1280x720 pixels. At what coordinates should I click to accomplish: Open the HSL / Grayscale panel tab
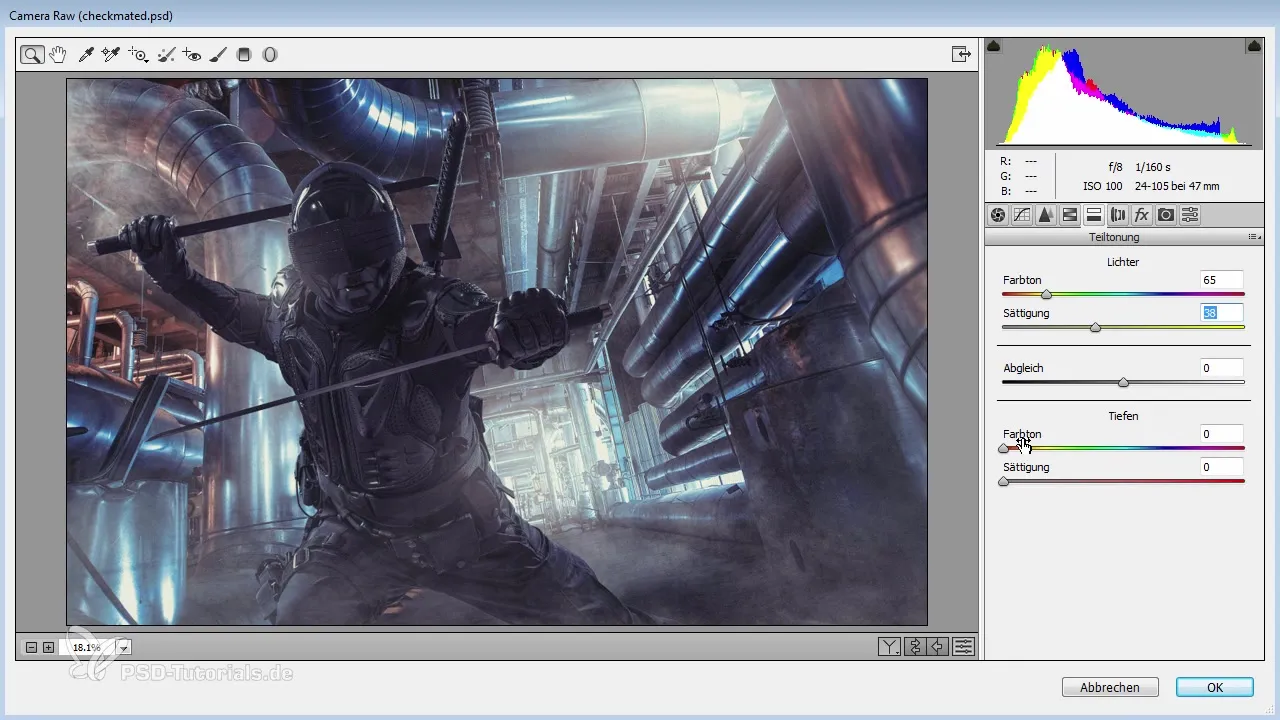click(x=1070, y=215)
